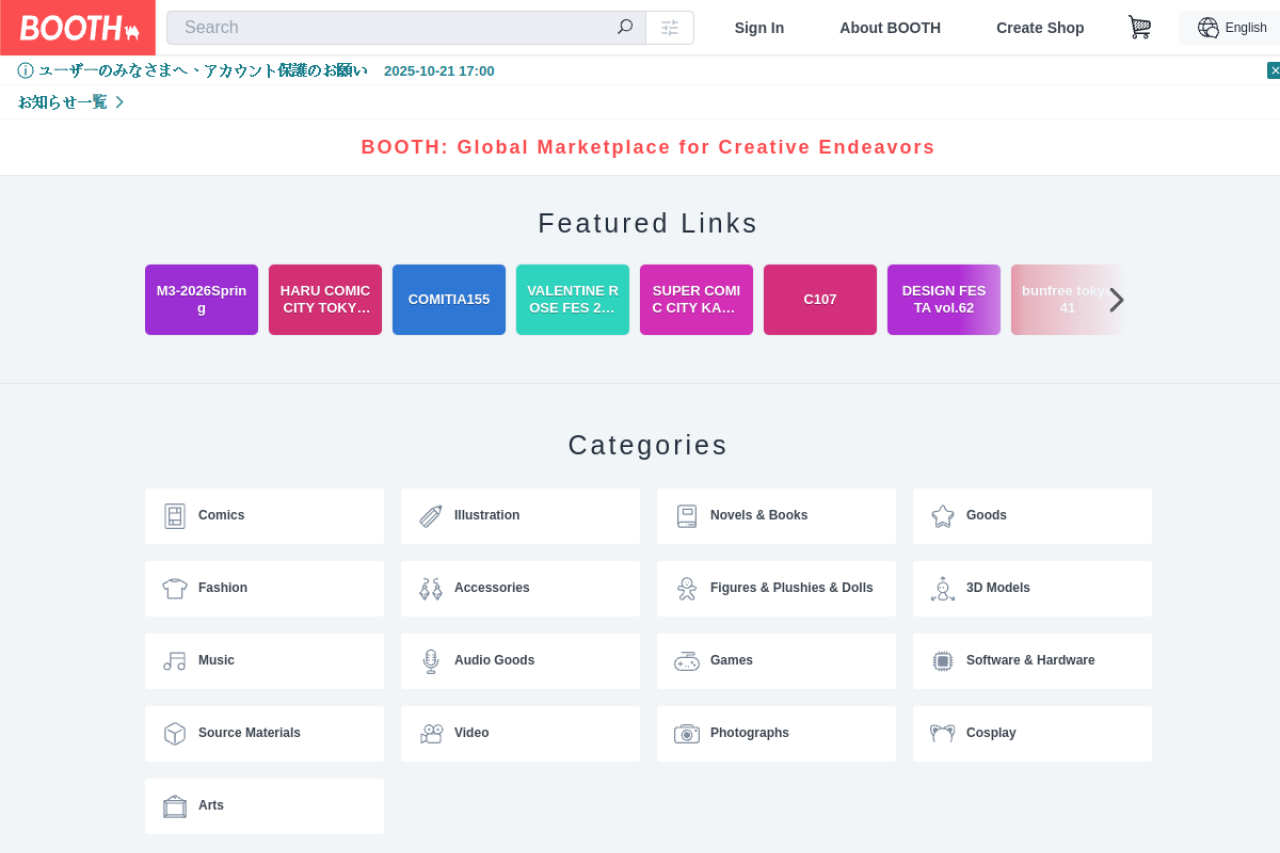Click the BOOTH logo
Image resolution: width=1280 pixels, height=853 pixels.
click(x=78, y=28)
